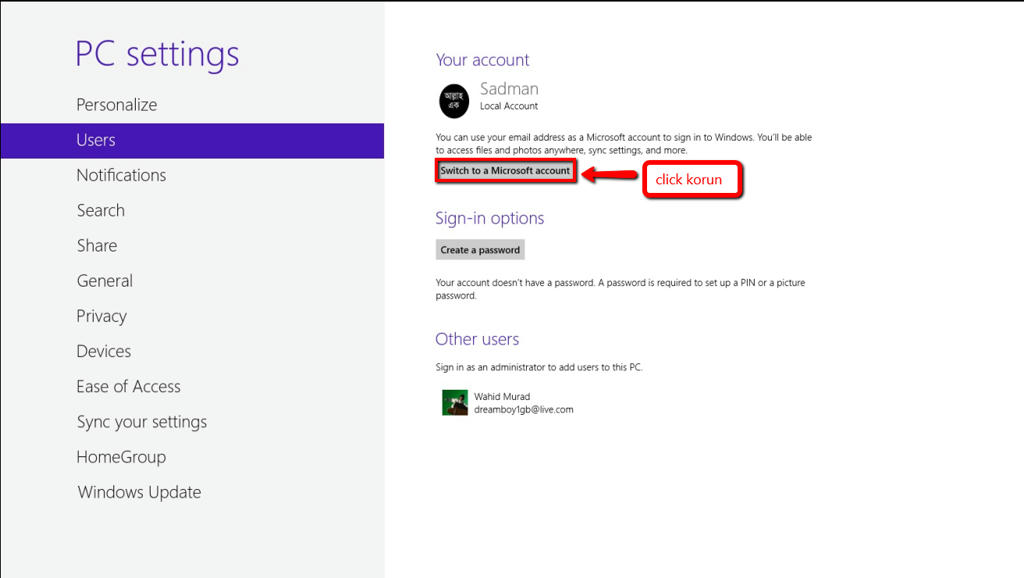Open Windows Update in sidebar

click(x=139, y=492)
